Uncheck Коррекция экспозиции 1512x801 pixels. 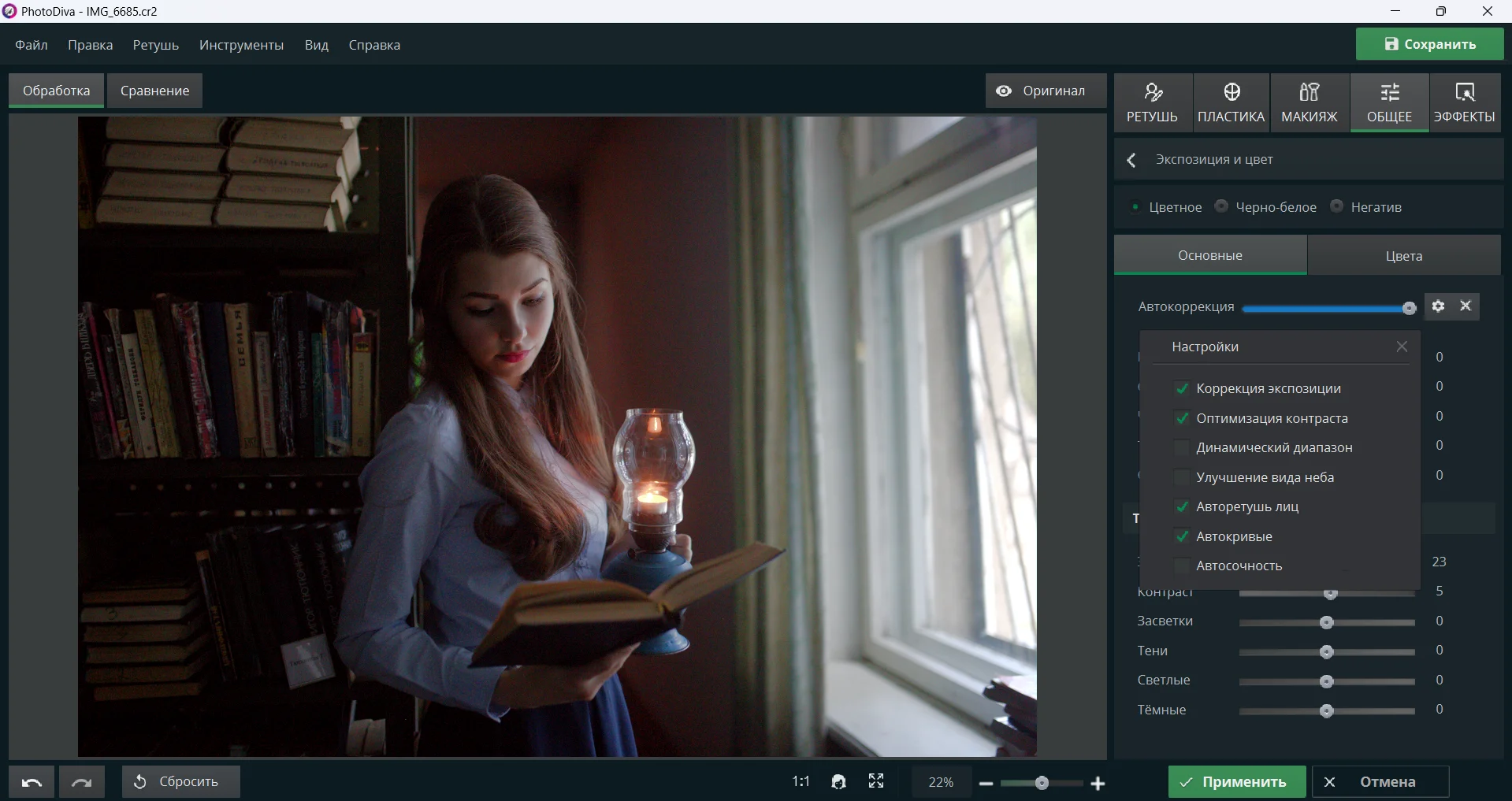click(1182, 388)
